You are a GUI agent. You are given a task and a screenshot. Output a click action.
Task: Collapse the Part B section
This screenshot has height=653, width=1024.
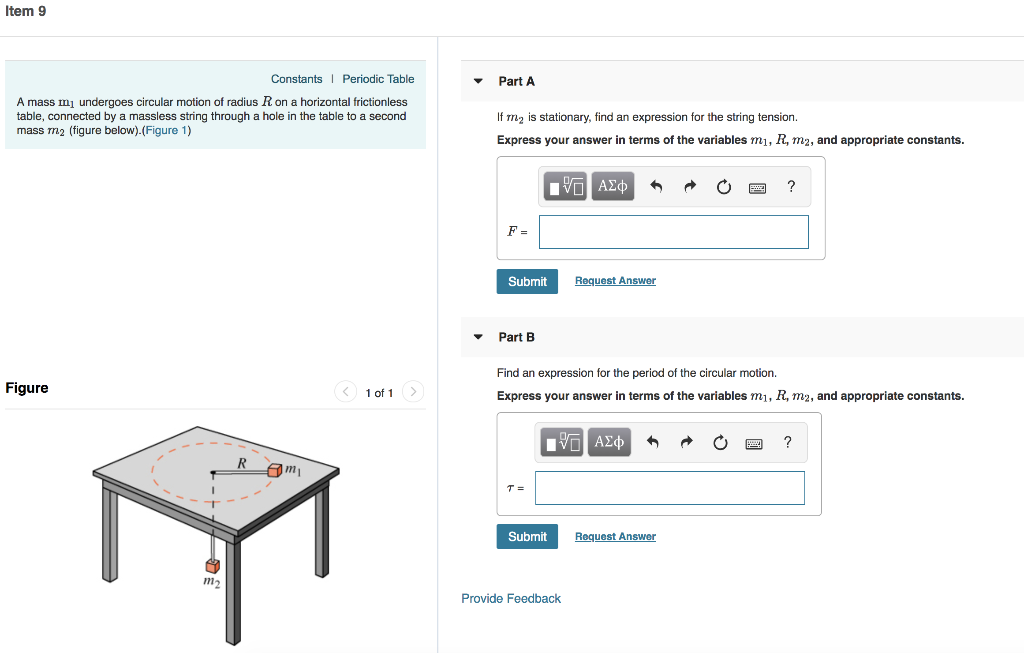pos(477,337)
